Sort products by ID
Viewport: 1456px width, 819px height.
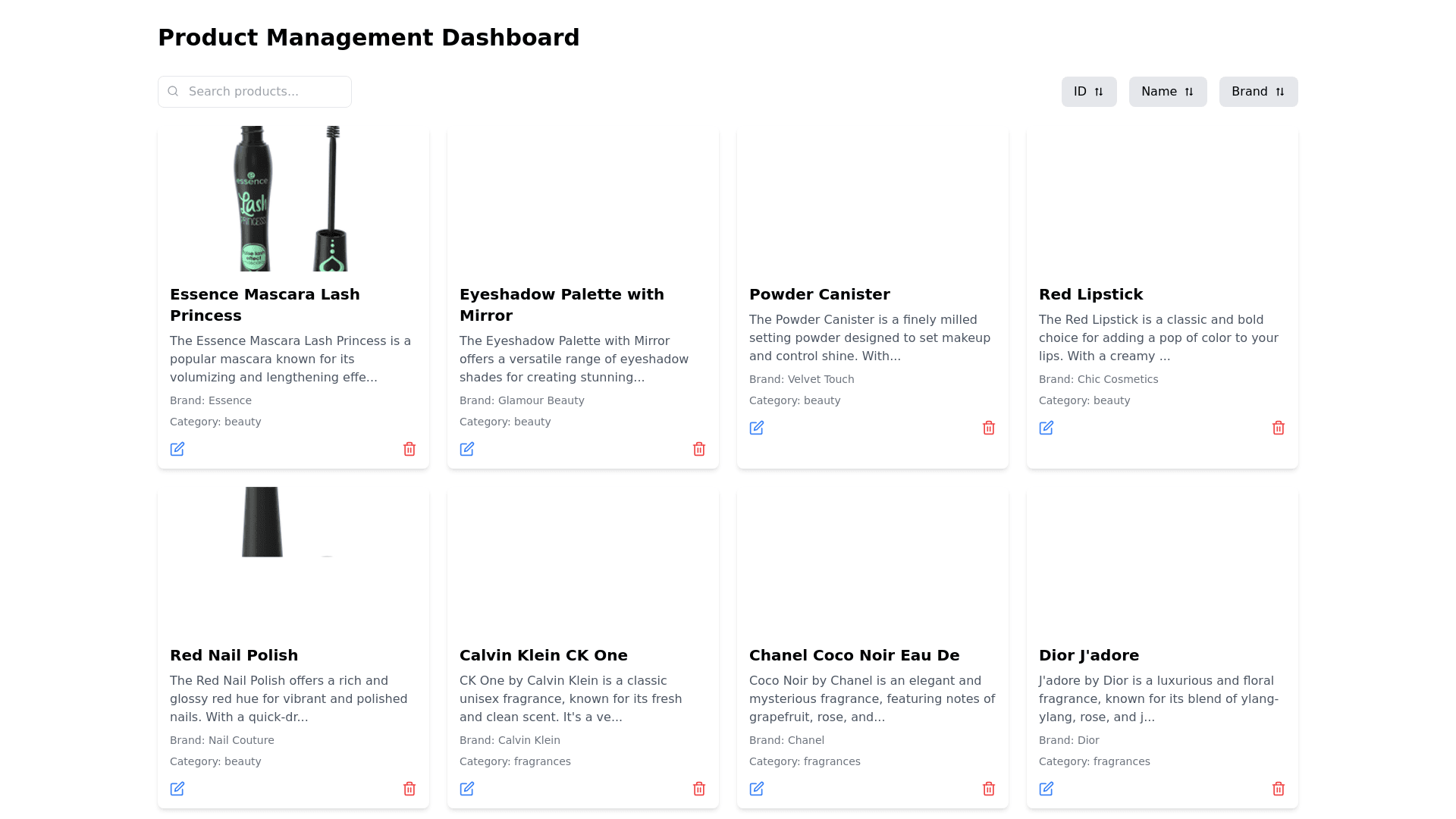click(1089, 92)
